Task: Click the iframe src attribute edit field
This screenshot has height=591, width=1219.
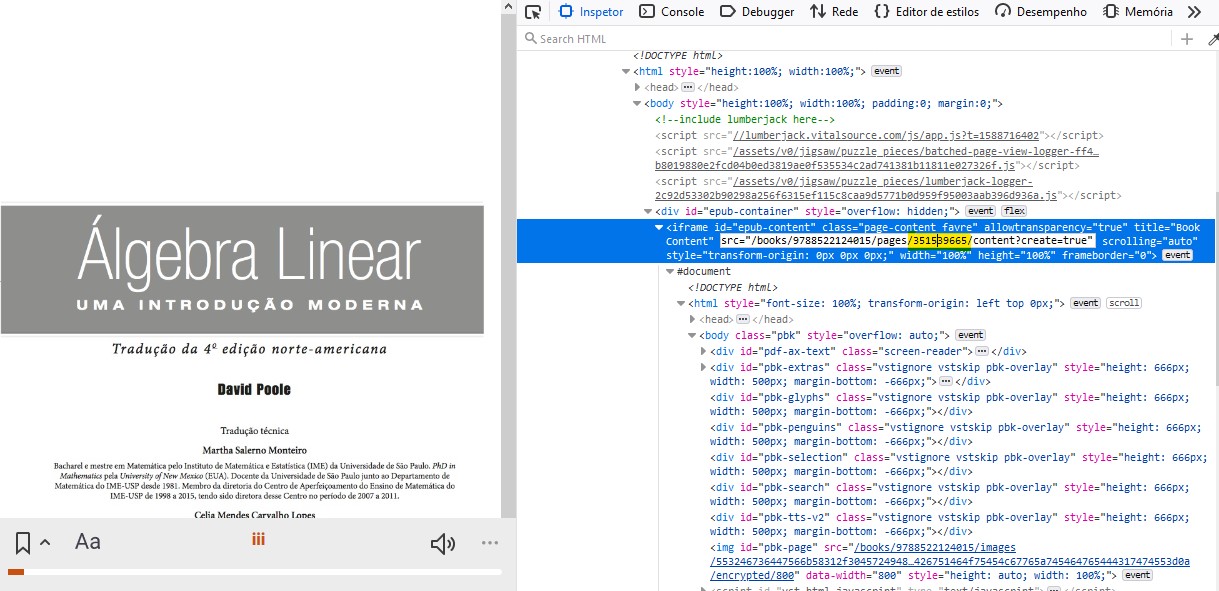Action: [906, 242]
